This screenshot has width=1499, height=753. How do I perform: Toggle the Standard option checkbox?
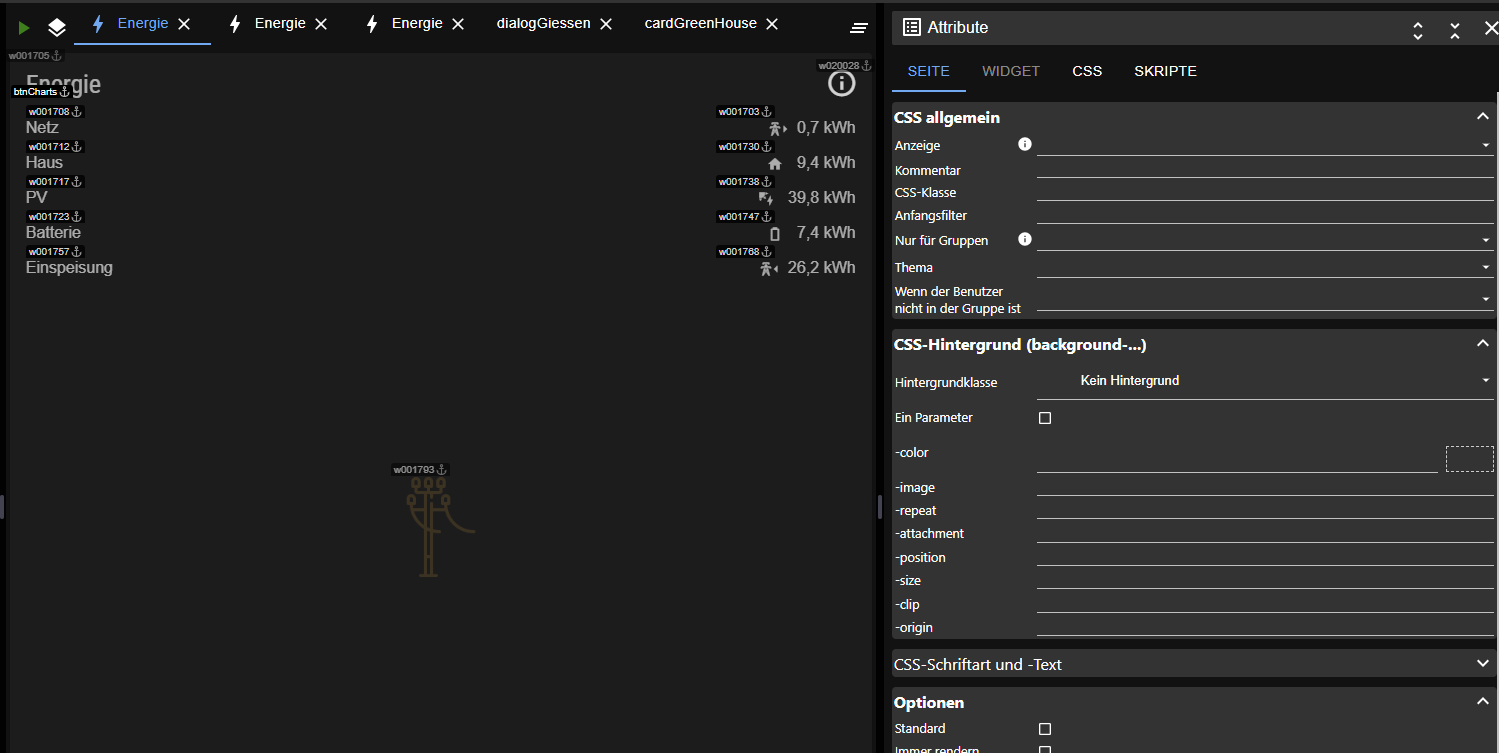pyautogui.click(x=1045, y=729)
